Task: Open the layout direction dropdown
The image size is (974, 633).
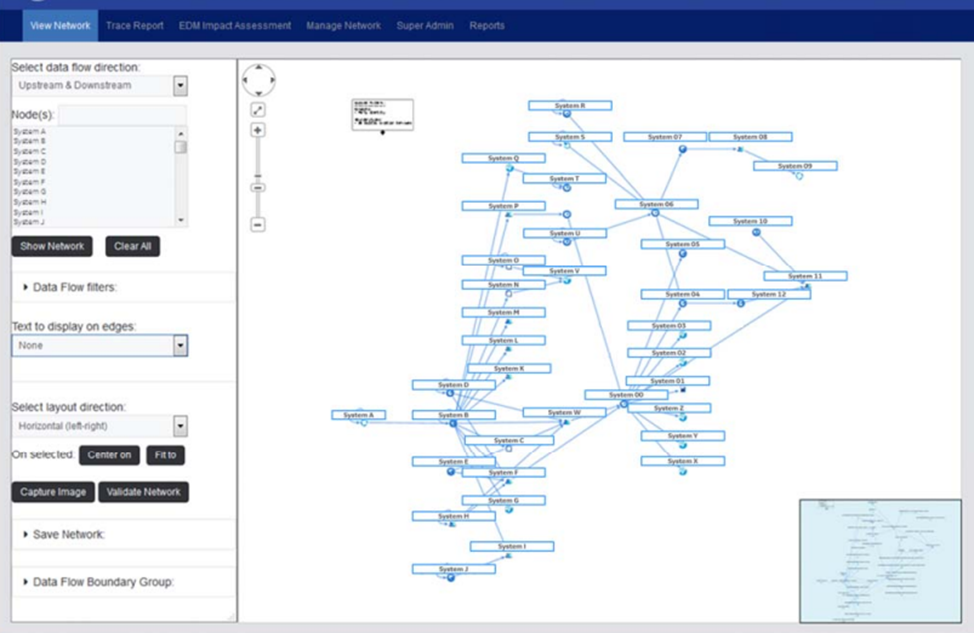Action: [180, 426]
